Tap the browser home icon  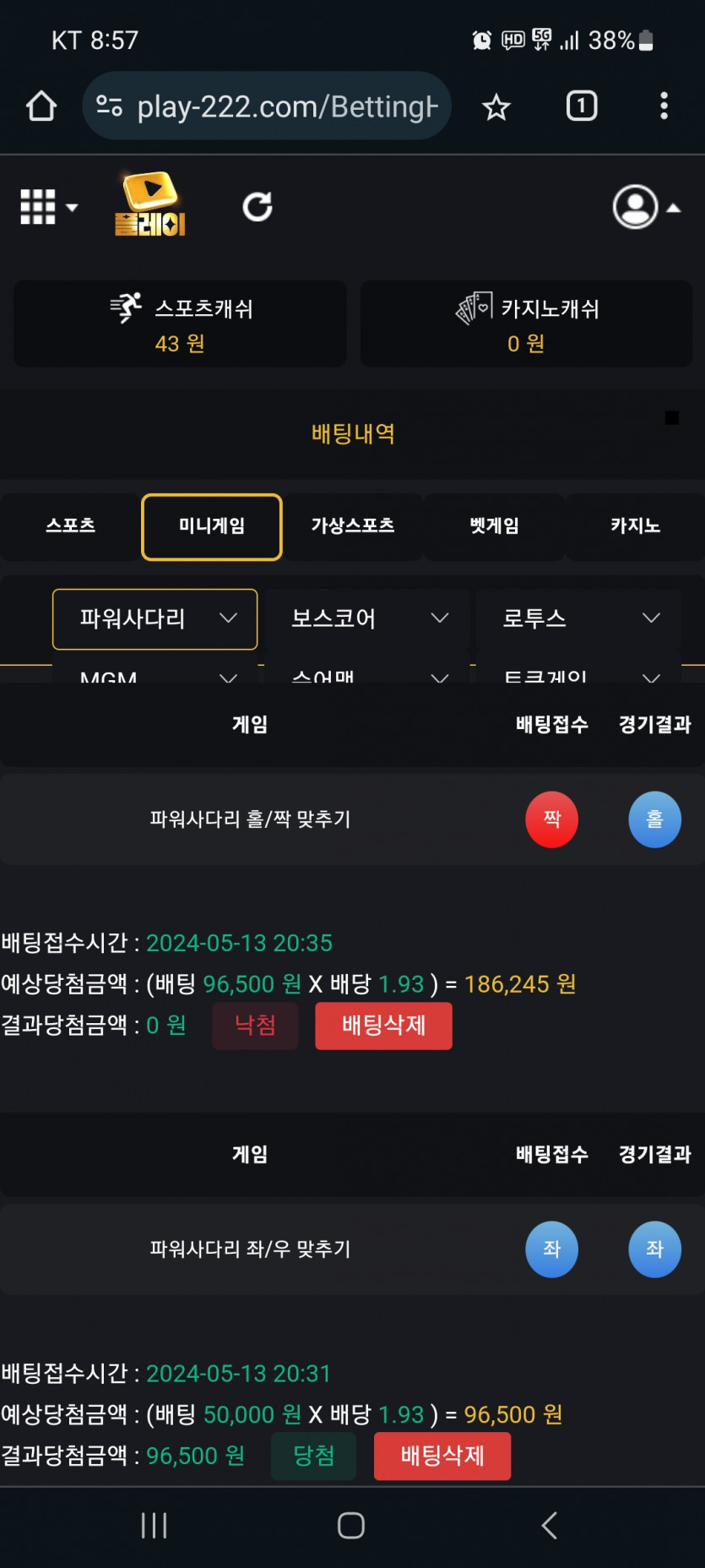pos(41,106)
